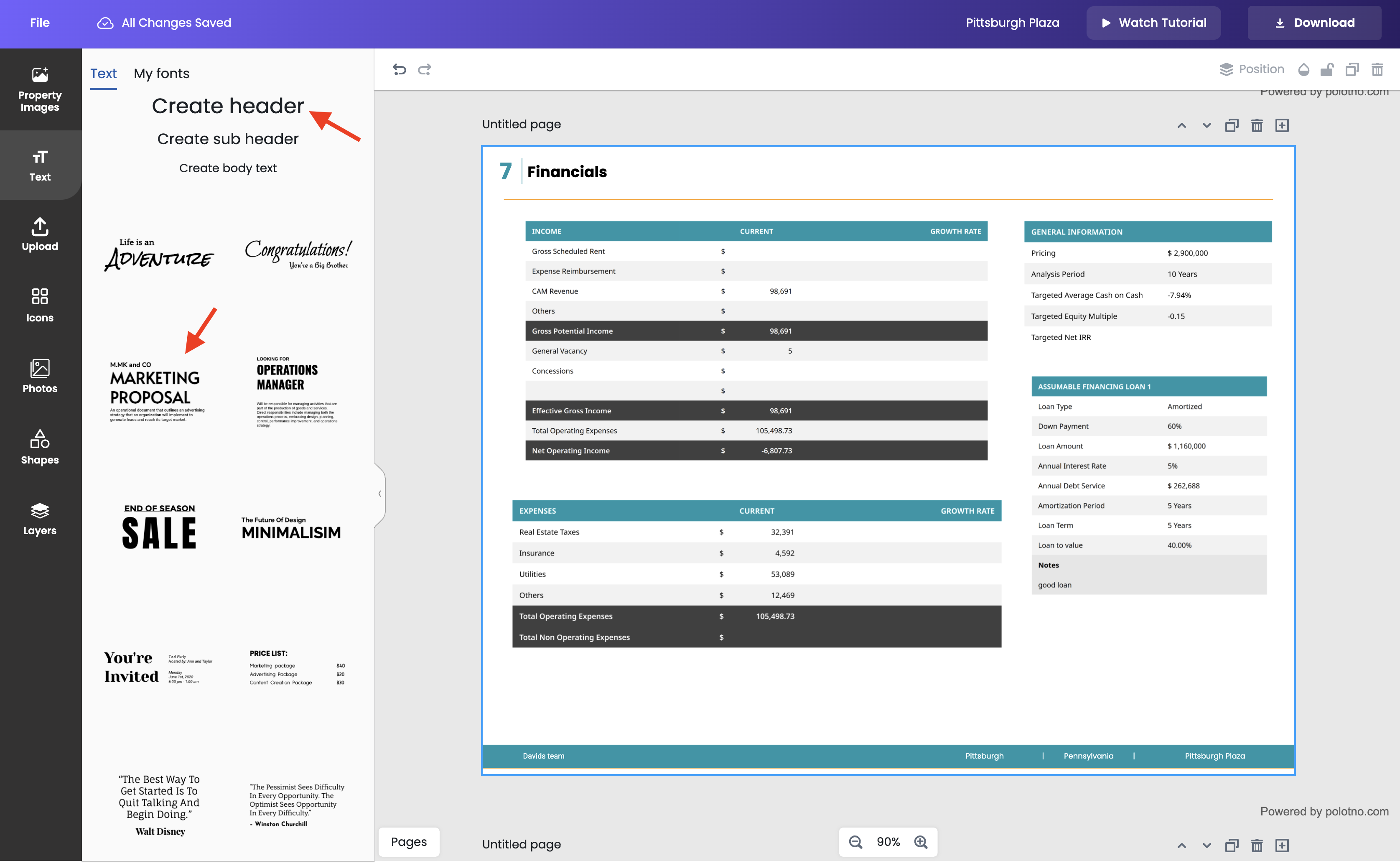The image size is (1400, 866).
Task: Click the undo arrow icon
Action: [399, 69]
